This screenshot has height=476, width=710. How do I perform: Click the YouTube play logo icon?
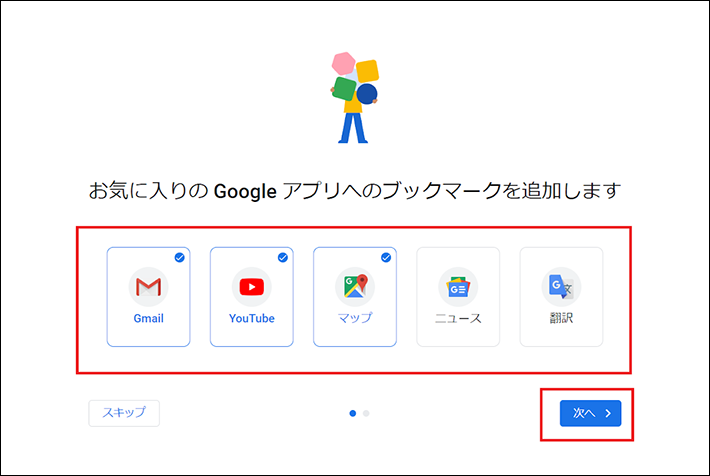point(252,287)
